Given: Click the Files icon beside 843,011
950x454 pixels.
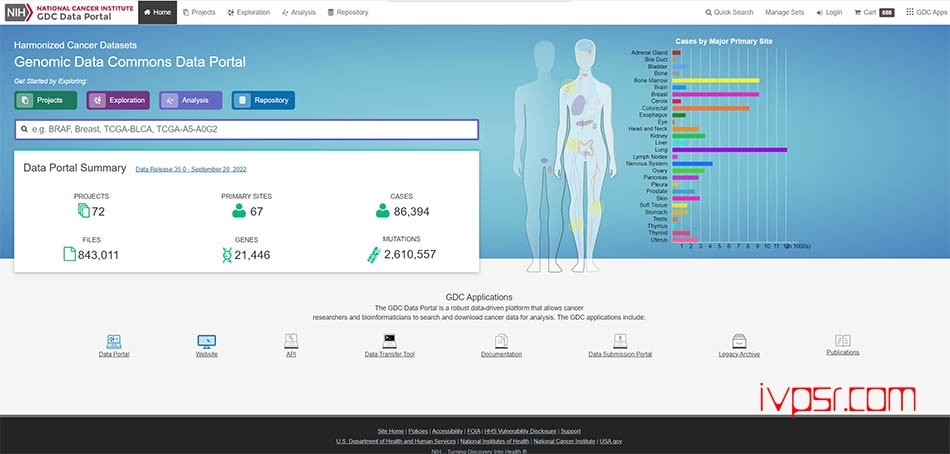Looking at the screenshot, I should point(70,254).
